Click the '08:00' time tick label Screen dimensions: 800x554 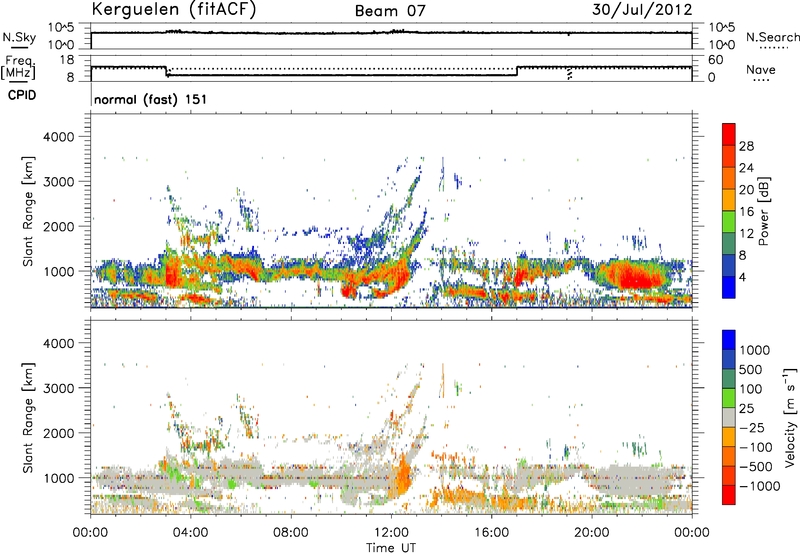[x=290, y=533]
